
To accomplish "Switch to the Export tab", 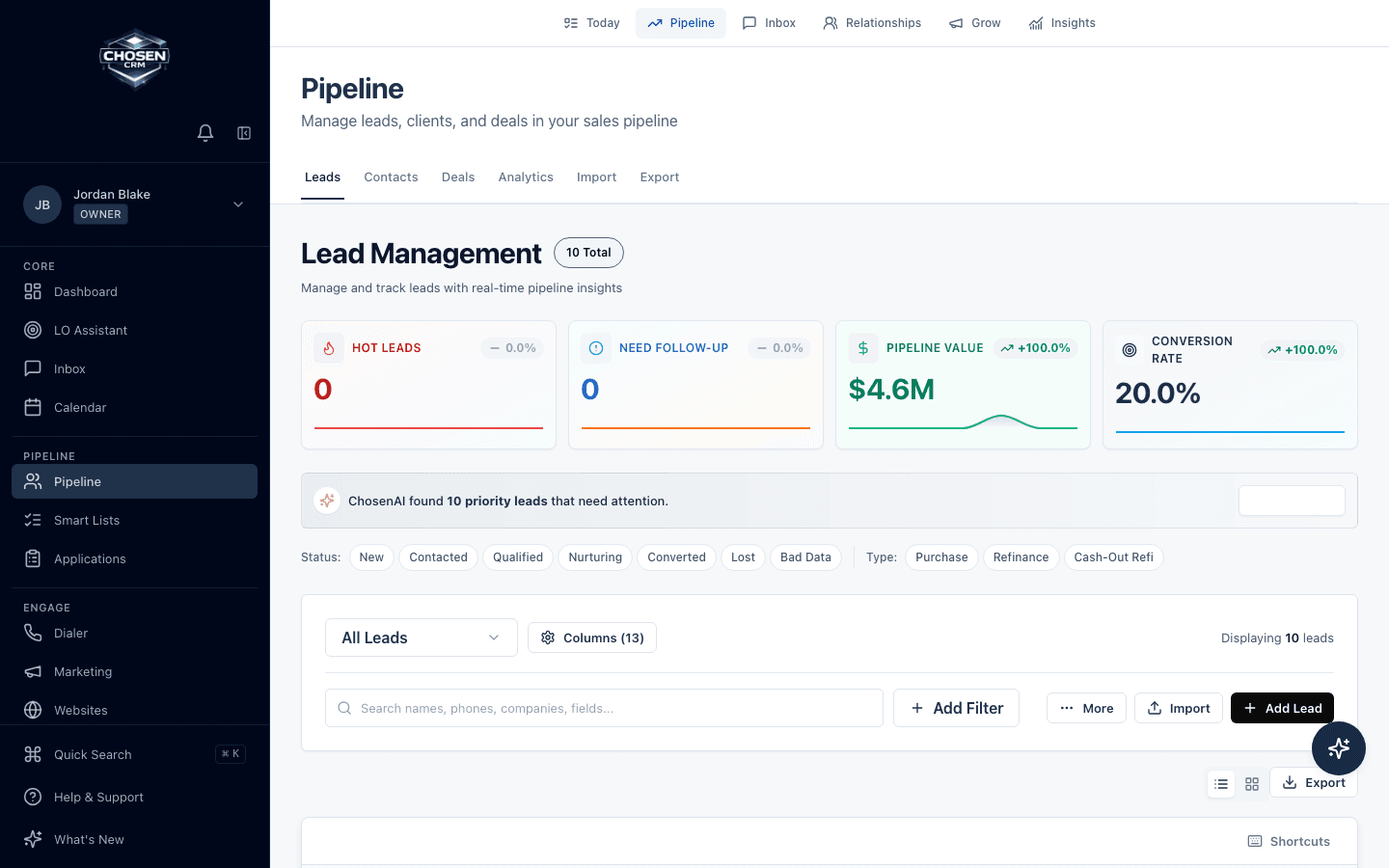I will [660, 177].
